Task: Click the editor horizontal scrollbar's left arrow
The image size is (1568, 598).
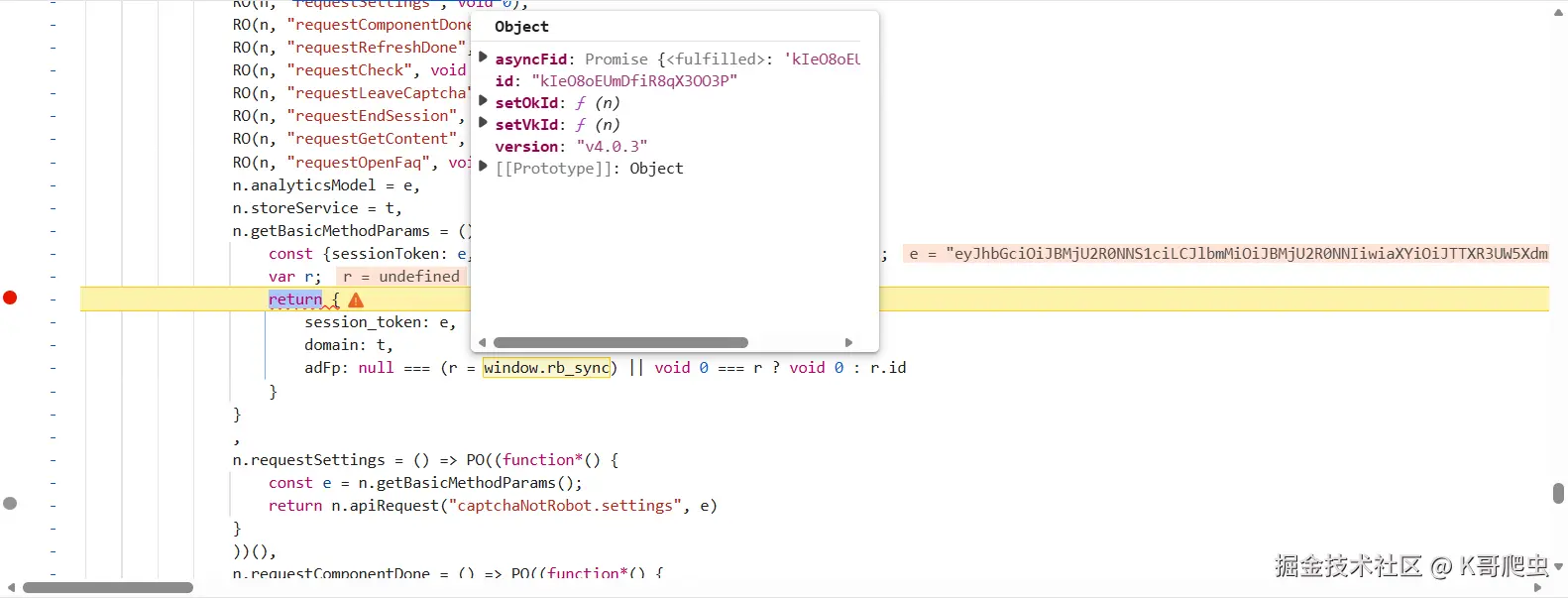Action: [11, 587]
